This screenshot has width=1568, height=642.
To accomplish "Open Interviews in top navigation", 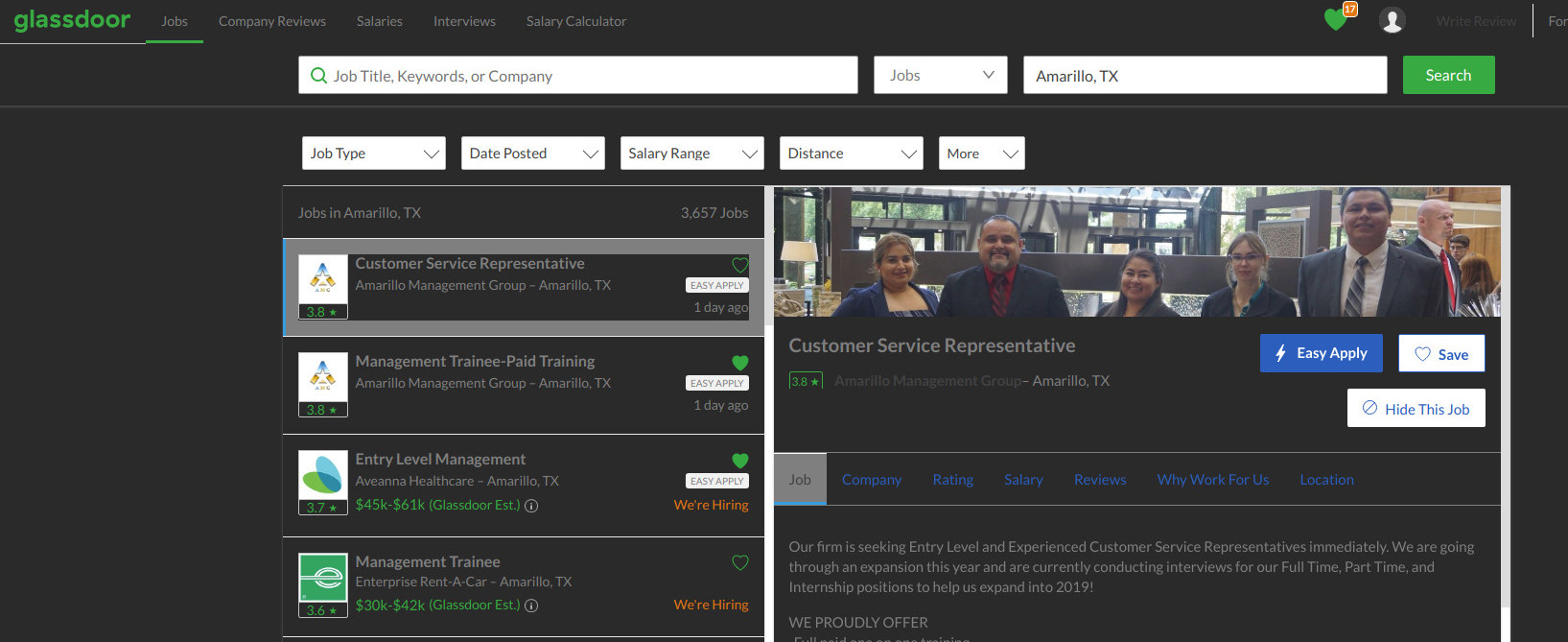I will [x=464, y=21].
